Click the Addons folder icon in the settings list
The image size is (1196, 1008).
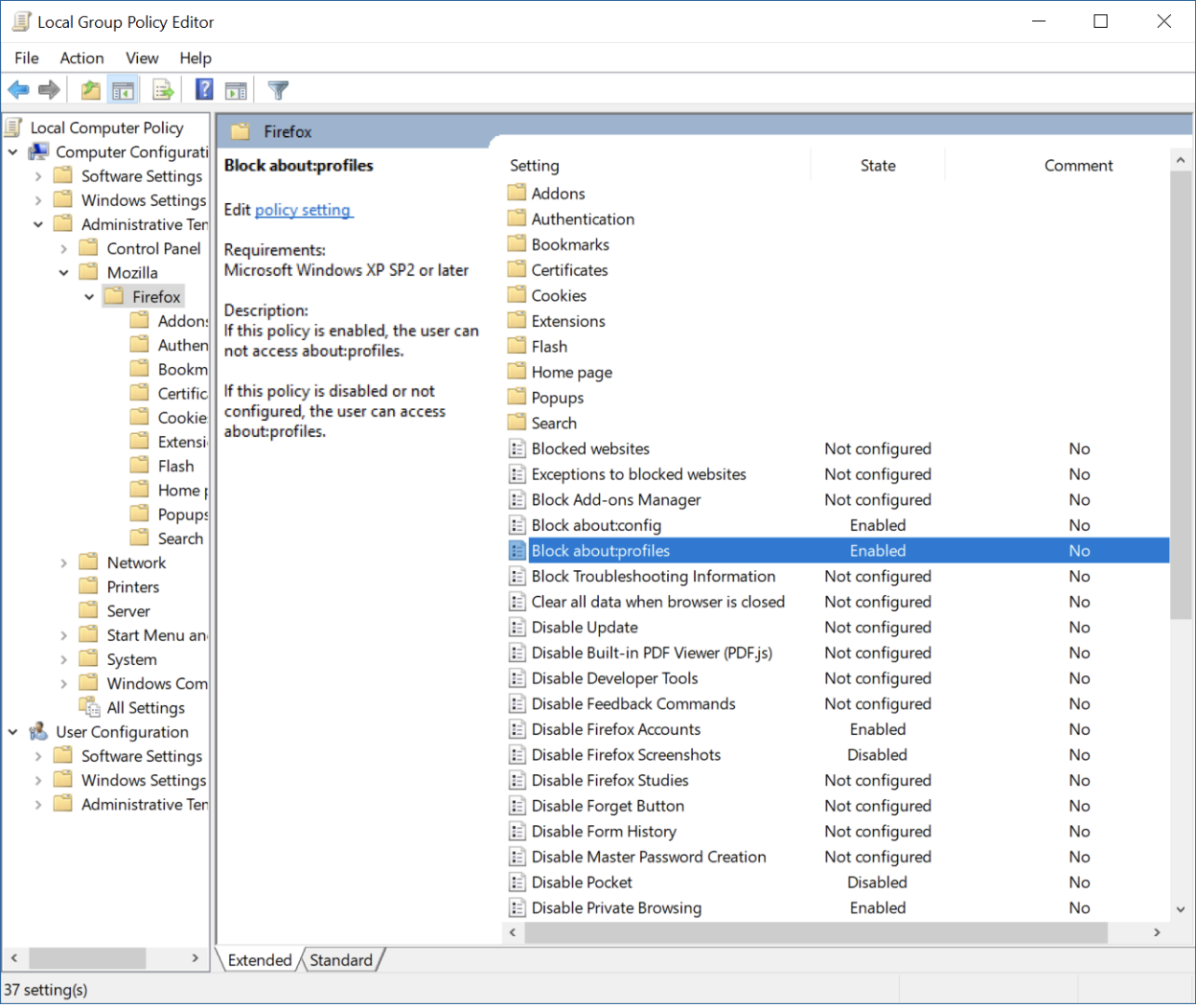[517, 193]
